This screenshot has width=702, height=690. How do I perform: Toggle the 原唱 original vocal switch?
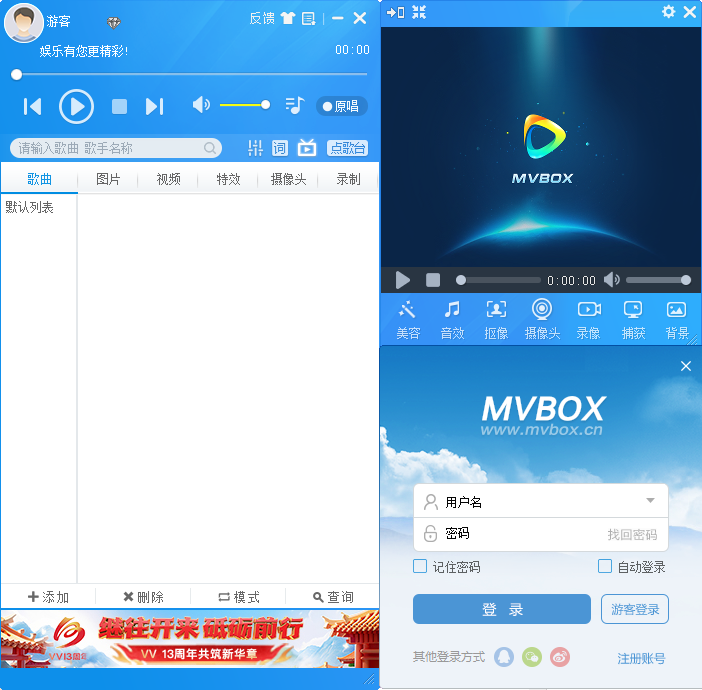(x=342, y=107)
